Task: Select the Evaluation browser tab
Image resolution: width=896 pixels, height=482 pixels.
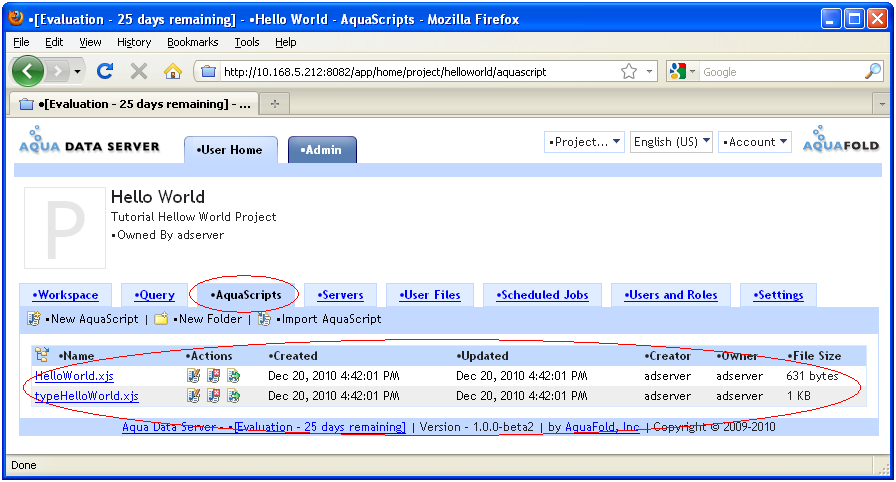Action: click(134, 104)
